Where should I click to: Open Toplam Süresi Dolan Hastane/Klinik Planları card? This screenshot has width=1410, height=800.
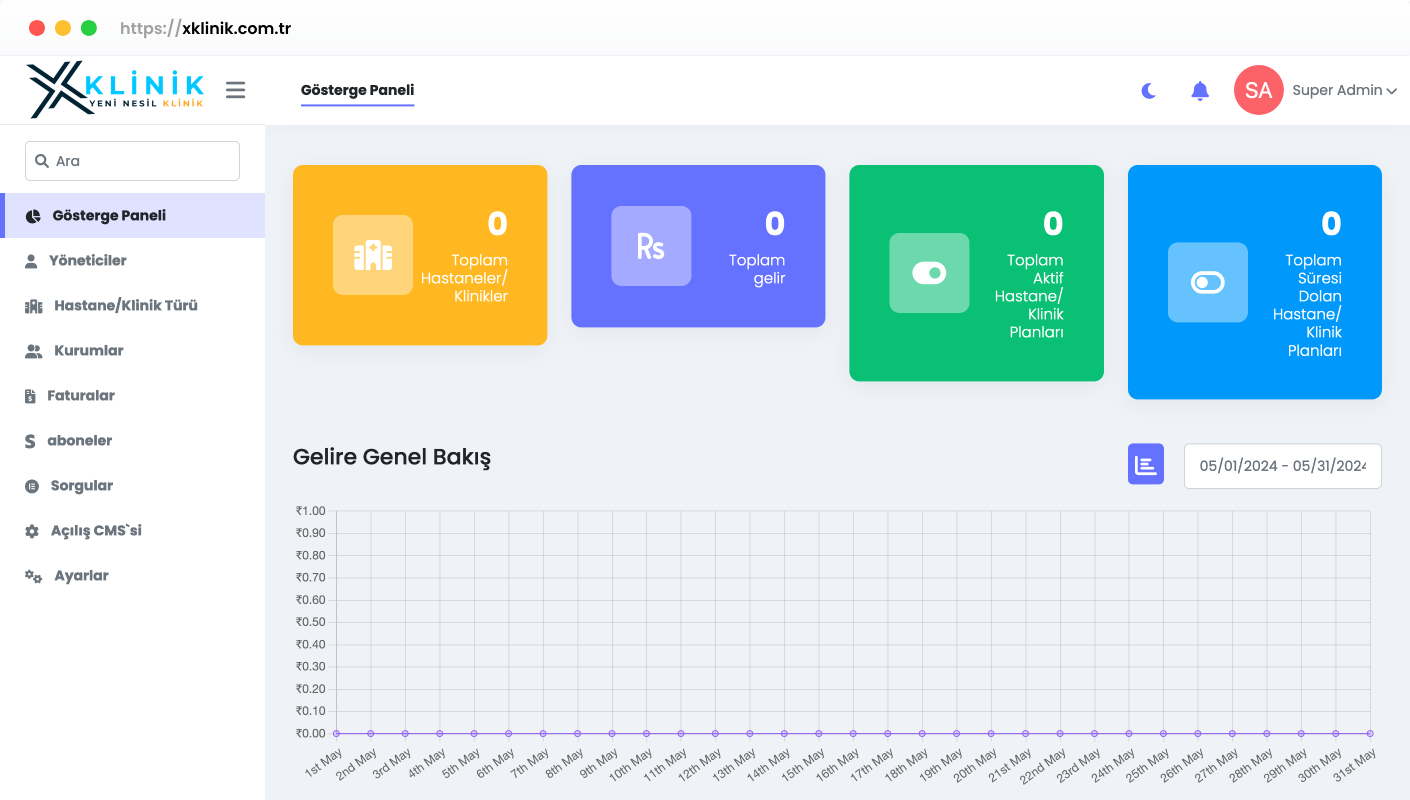[1255, 282]
